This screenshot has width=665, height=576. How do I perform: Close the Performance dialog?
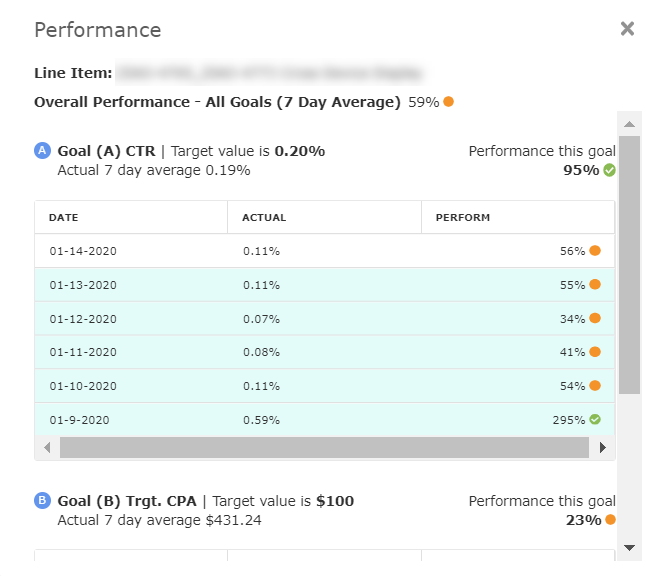click(x=627, y=29)
